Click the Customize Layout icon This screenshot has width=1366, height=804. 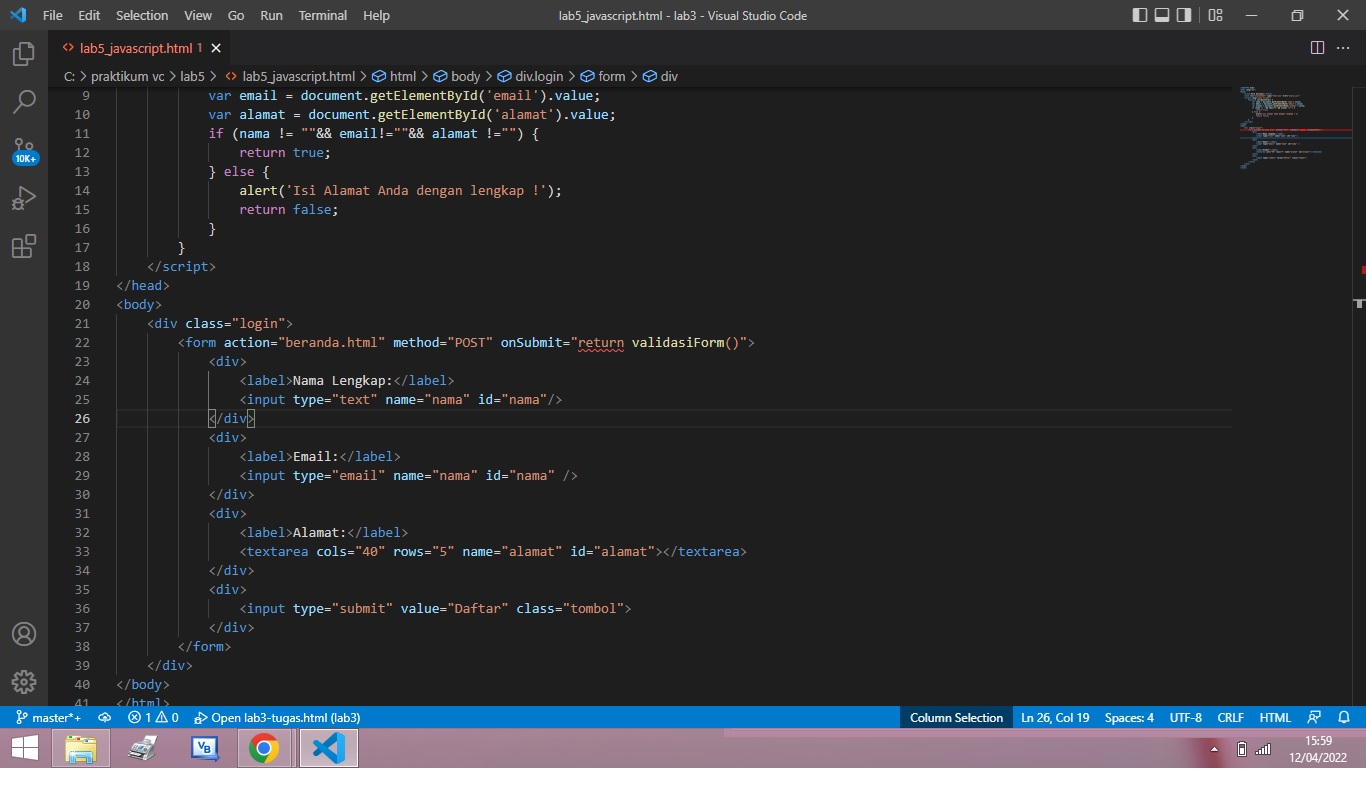pyautogui.click(x=1215, y=15)
